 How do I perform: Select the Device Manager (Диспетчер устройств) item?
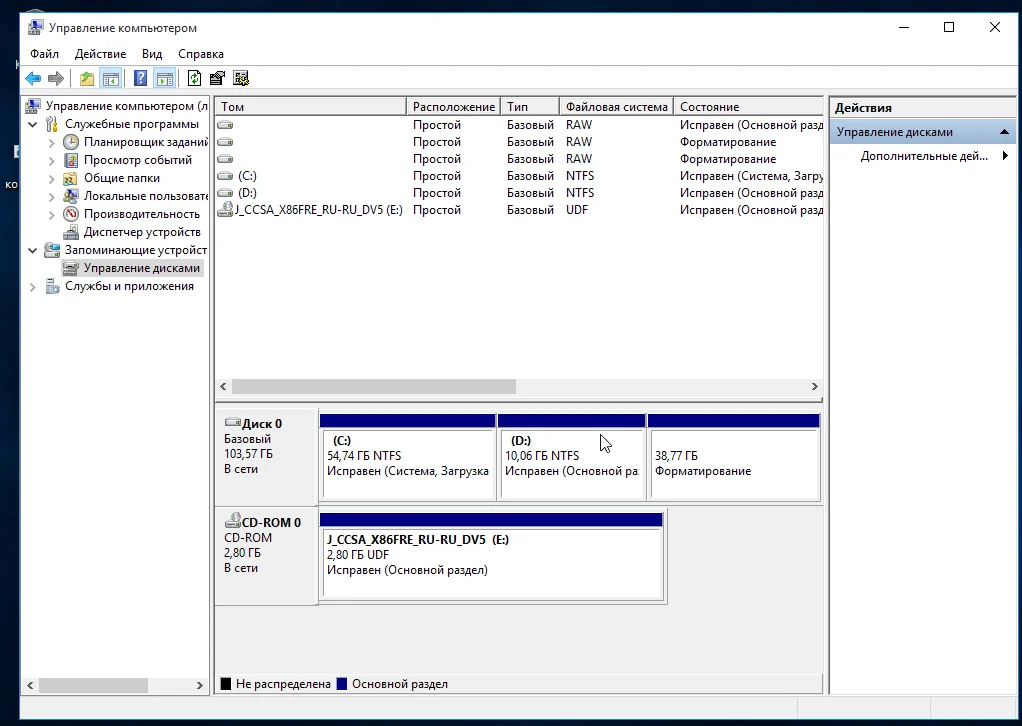[x=141, y=232]
